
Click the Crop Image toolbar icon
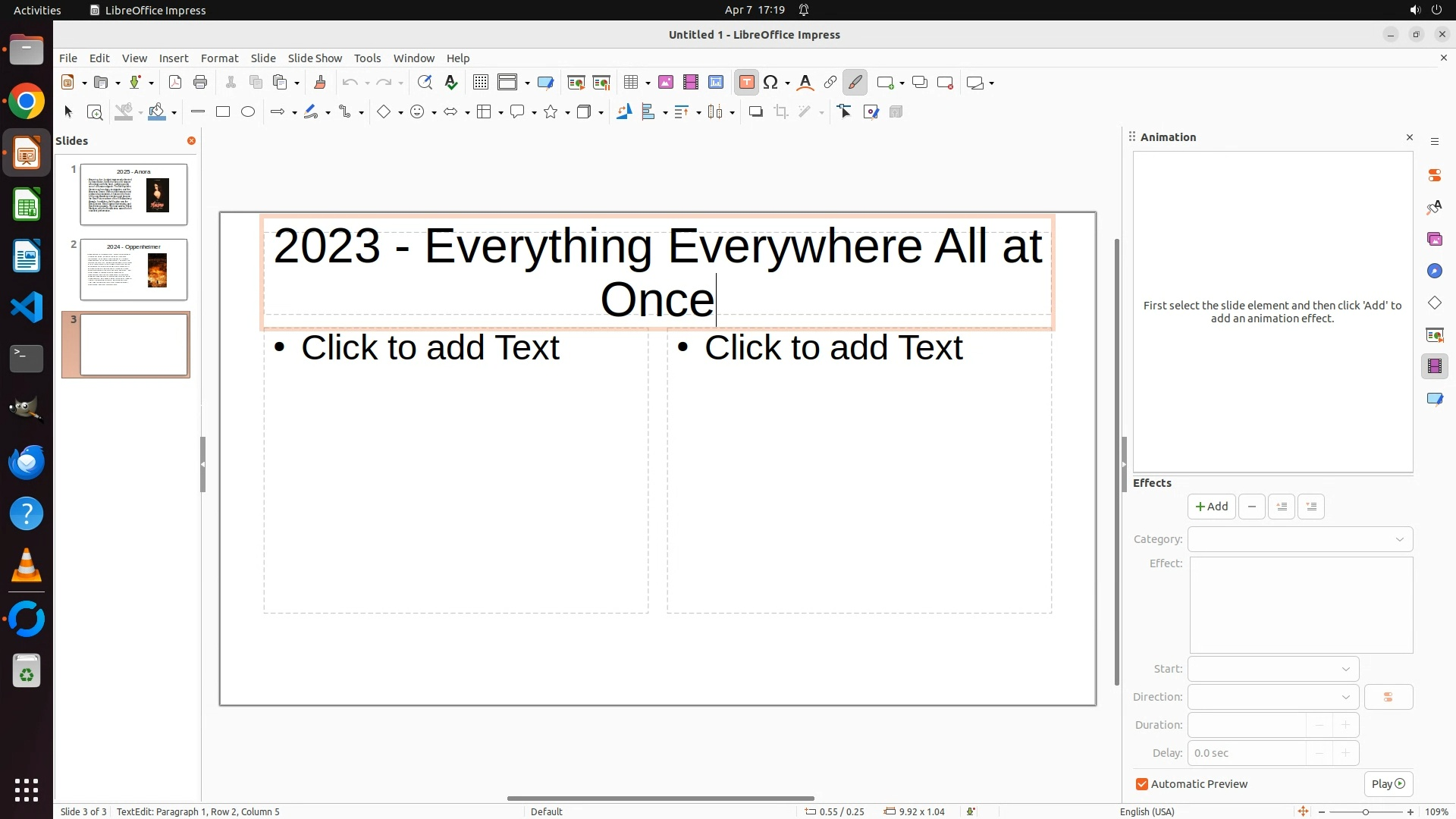coord(781,112)
